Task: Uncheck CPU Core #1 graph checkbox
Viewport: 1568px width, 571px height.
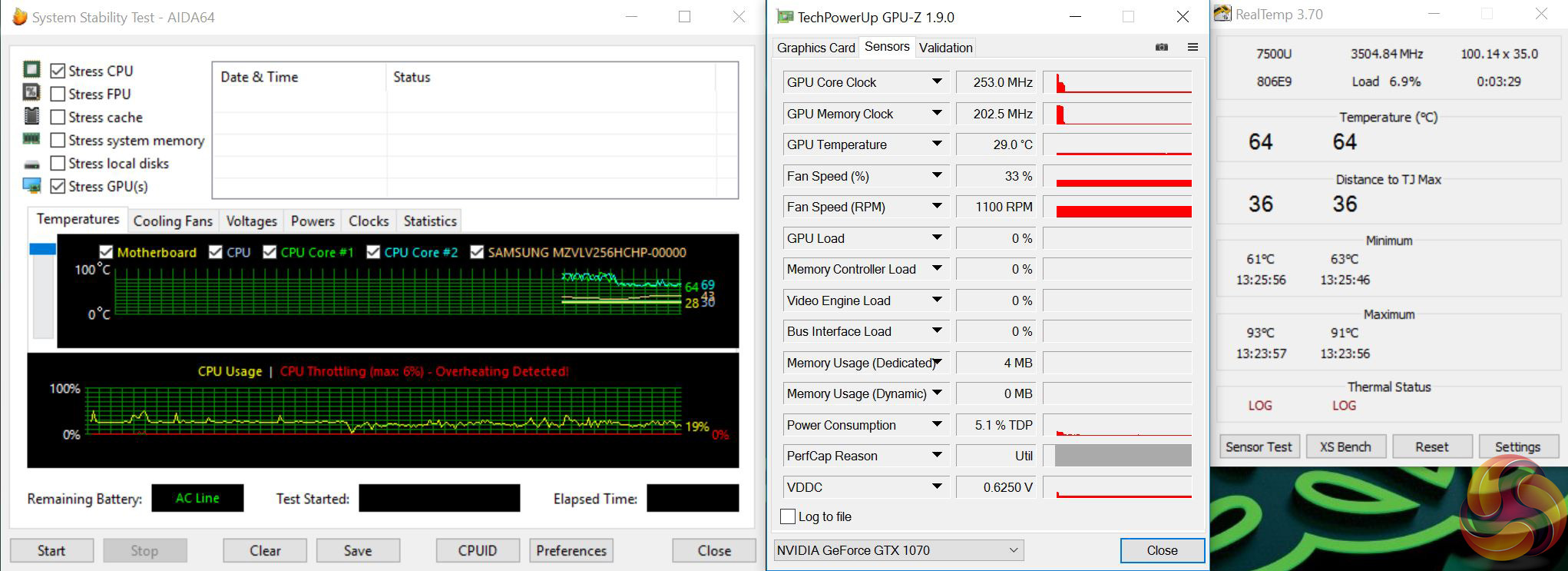Action: [270, 252]
